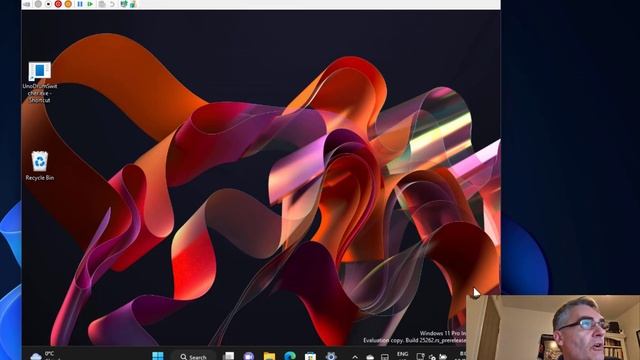
Task: Open the Settings gear on the taskbar
Action: pos(331,356)
